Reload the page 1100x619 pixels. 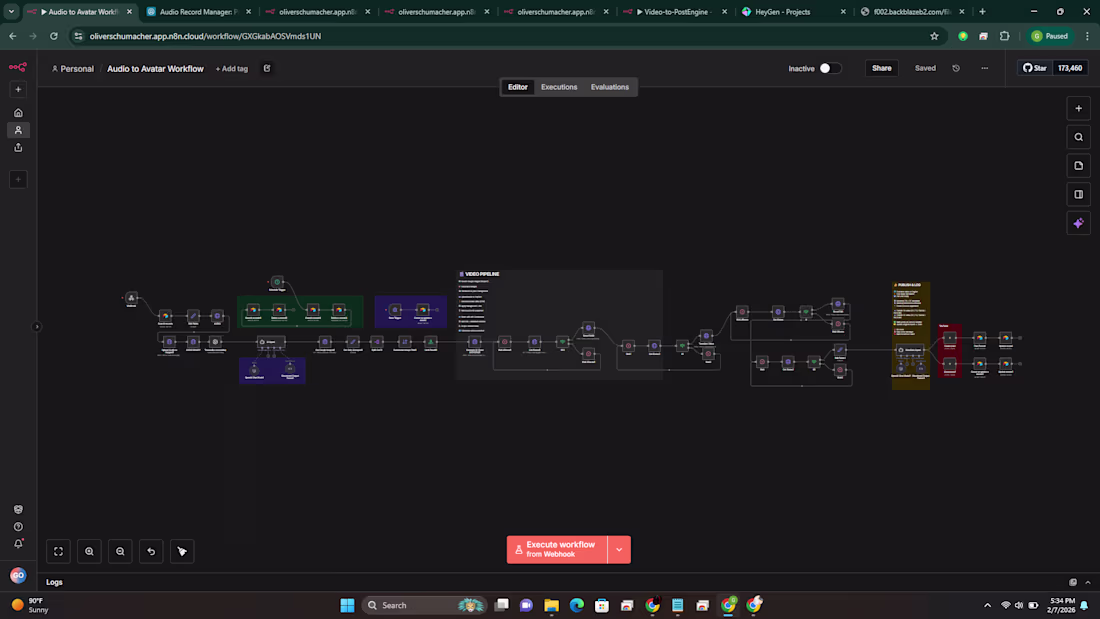[53, 36]
